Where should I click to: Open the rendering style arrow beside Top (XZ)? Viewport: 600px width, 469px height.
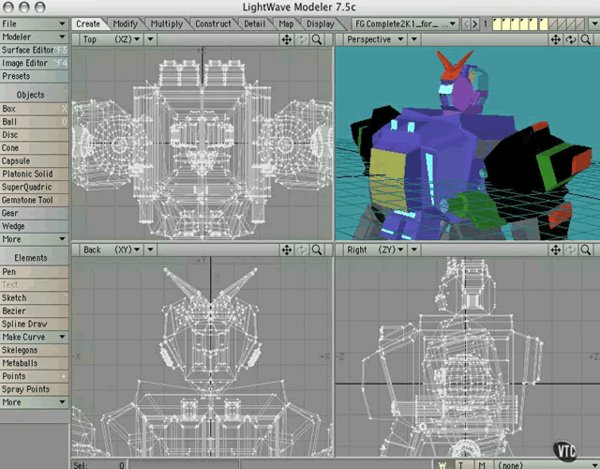coord(150,39)
